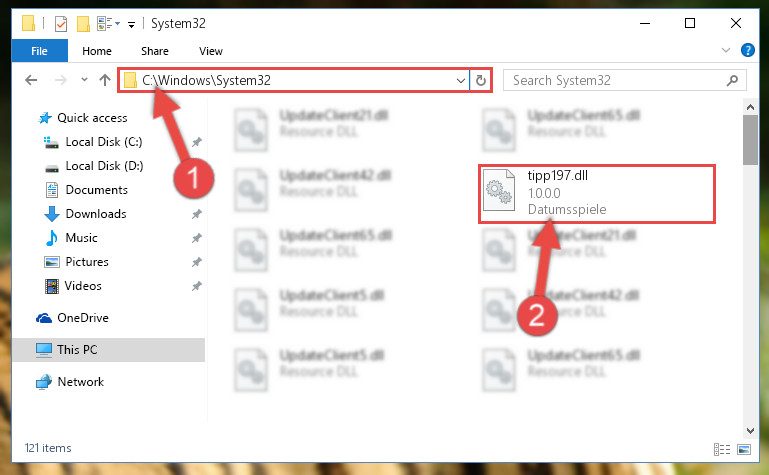Select the tipp197.dll file
This screenshot has width=769, height=475.
click(596, 194)
